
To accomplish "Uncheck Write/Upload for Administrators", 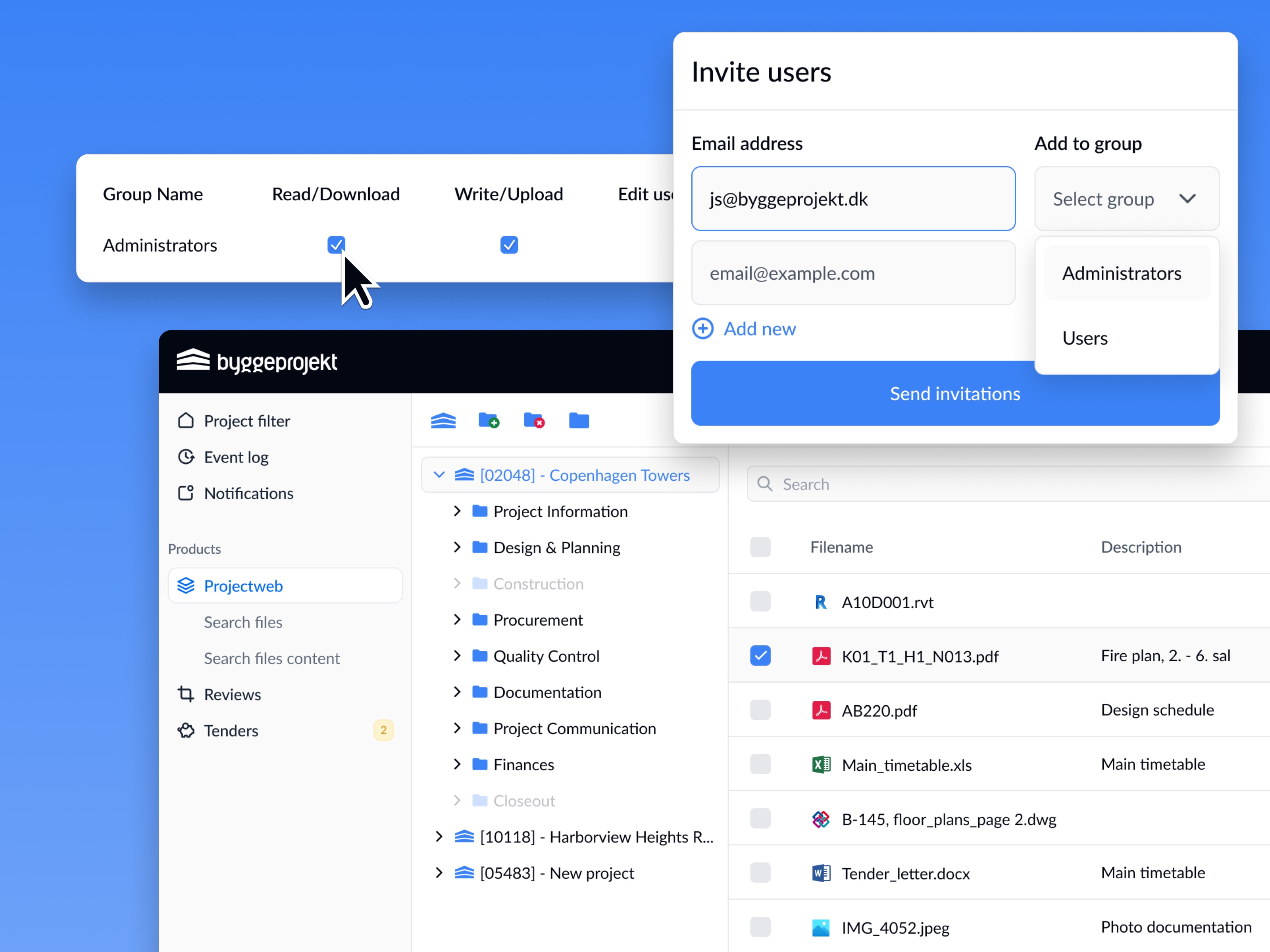I will pos(509,244).
